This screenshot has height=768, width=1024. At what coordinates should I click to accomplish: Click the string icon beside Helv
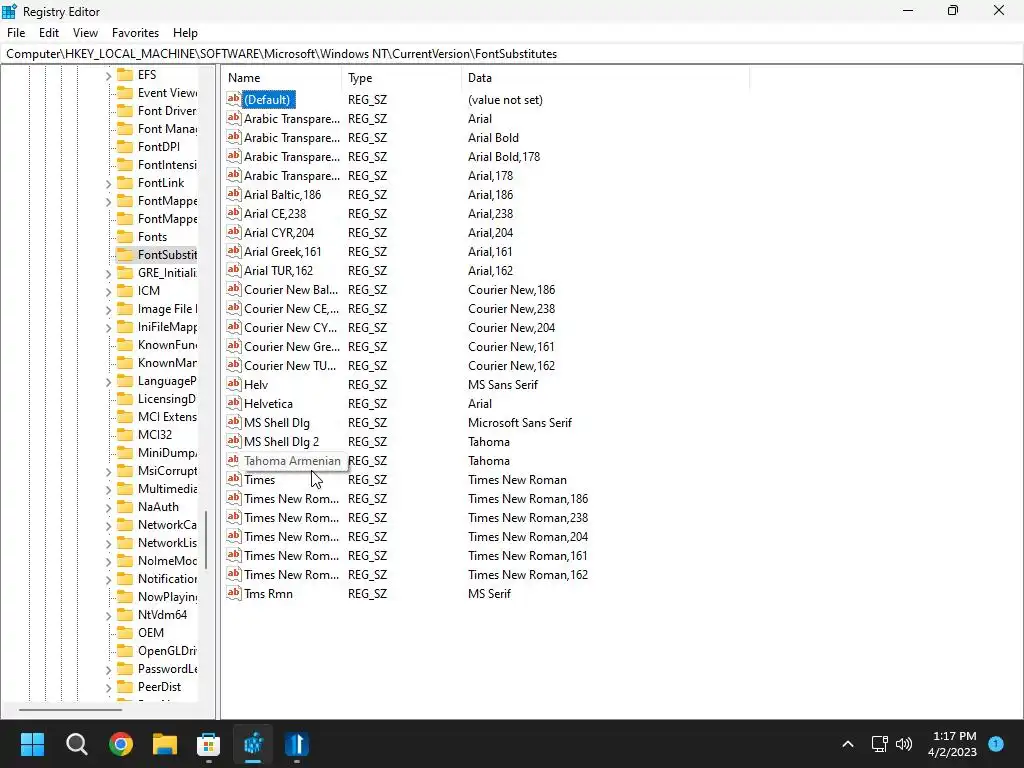234,384
